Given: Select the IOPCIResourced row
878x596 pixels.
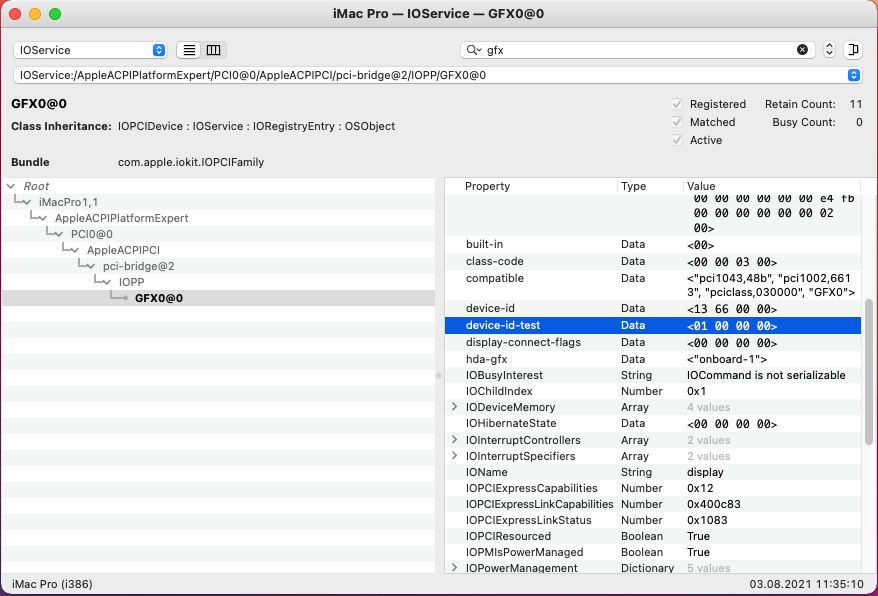Looking at the screenshot, I should (x=653, y=536).
